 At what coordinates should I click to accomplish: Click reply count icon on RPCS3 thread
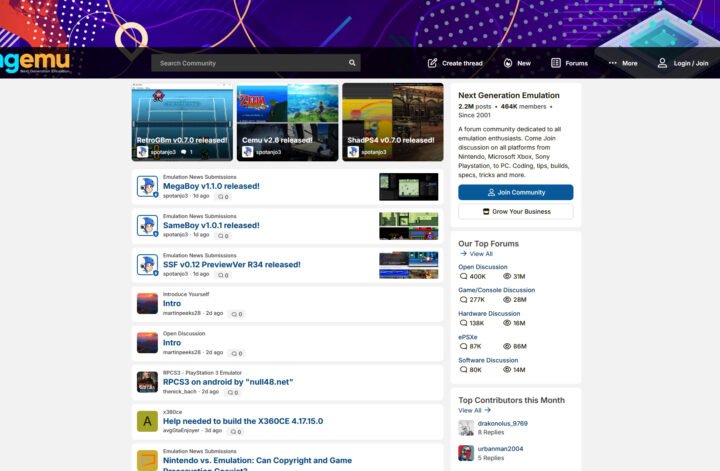click(230, 392)
